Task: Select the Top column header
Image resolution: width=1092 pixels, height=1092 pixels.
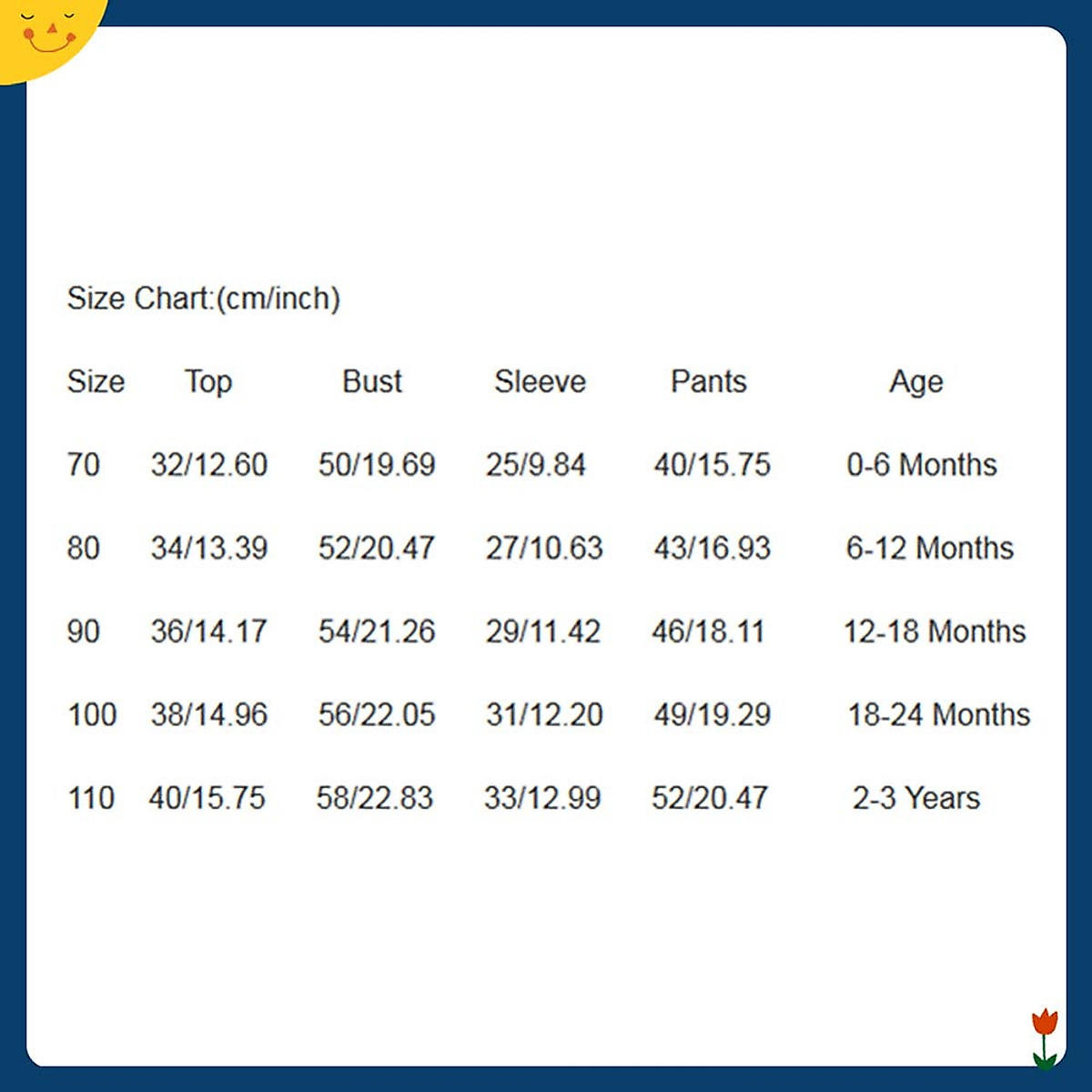Action: pyautogui.click(x=208, y=381)
